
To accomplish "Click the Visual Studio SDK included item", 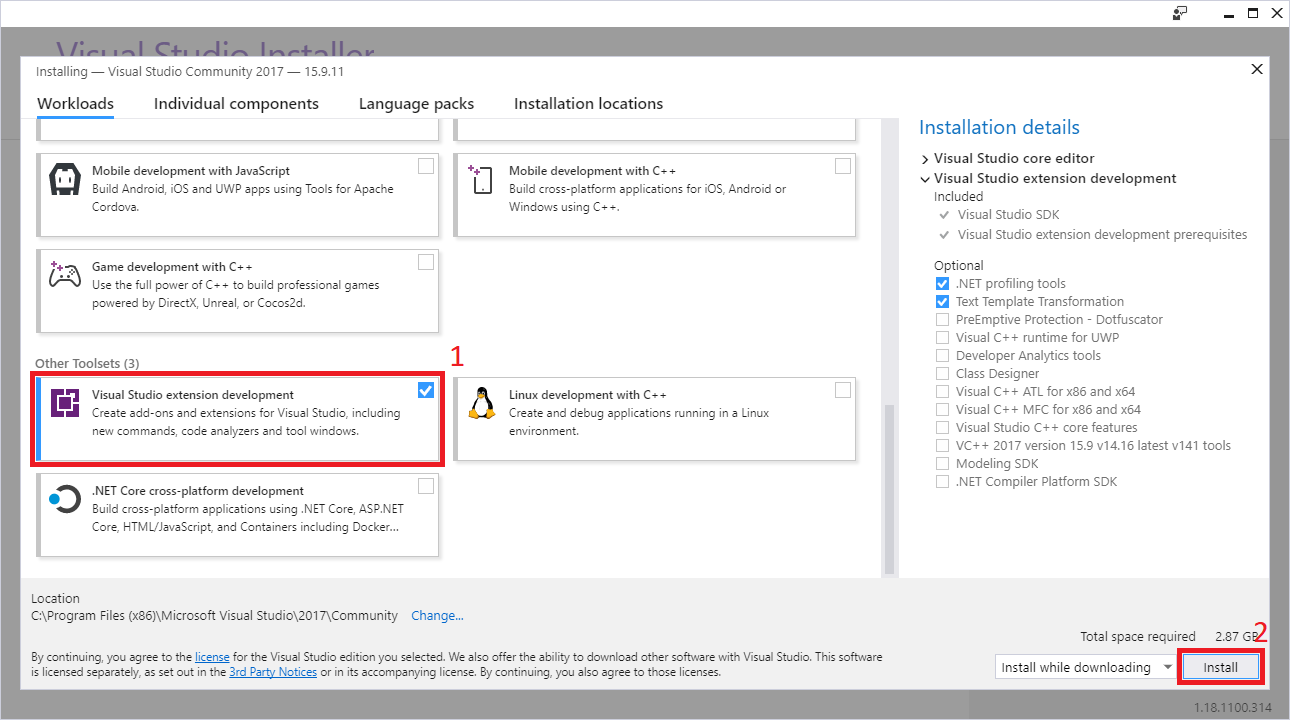I will (1008, 215).
